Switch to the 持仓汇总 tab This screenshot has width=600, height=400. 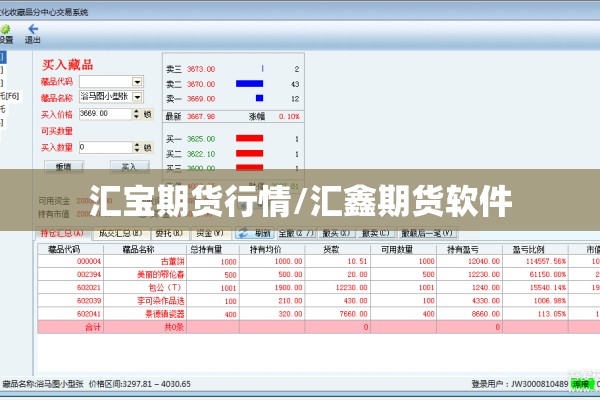coord(63,233)
